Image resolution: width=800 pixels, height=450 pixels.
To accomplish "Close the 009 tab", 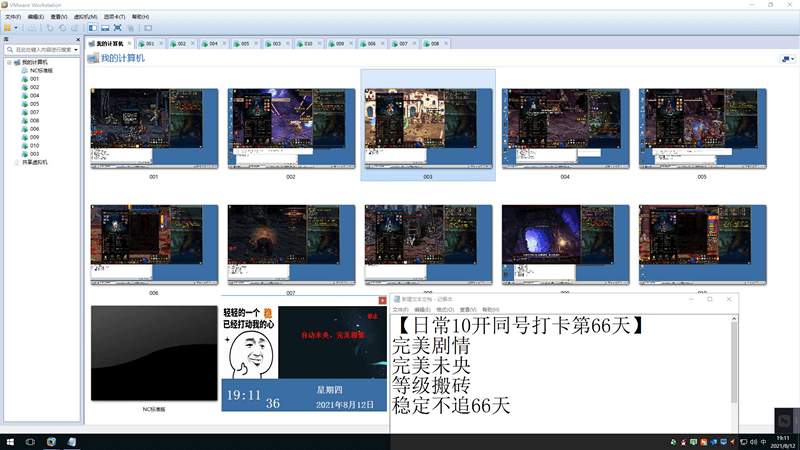I will (x=351, y=43).
